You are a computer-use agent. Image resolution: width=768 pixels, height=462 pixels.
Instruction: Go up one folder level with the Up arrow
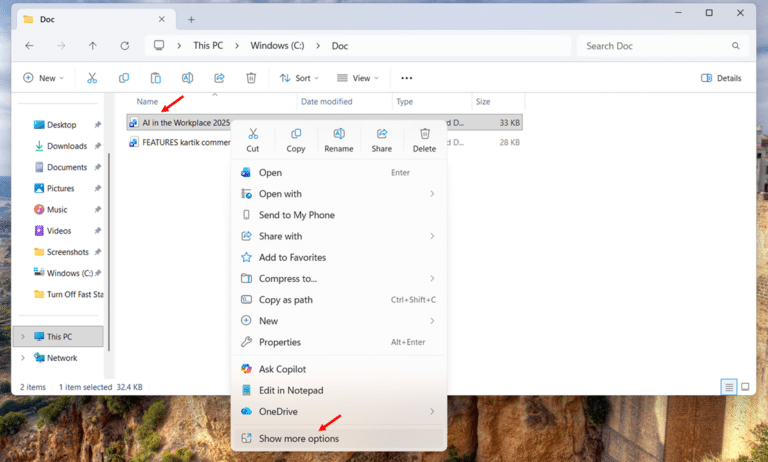tap(93, 46)
